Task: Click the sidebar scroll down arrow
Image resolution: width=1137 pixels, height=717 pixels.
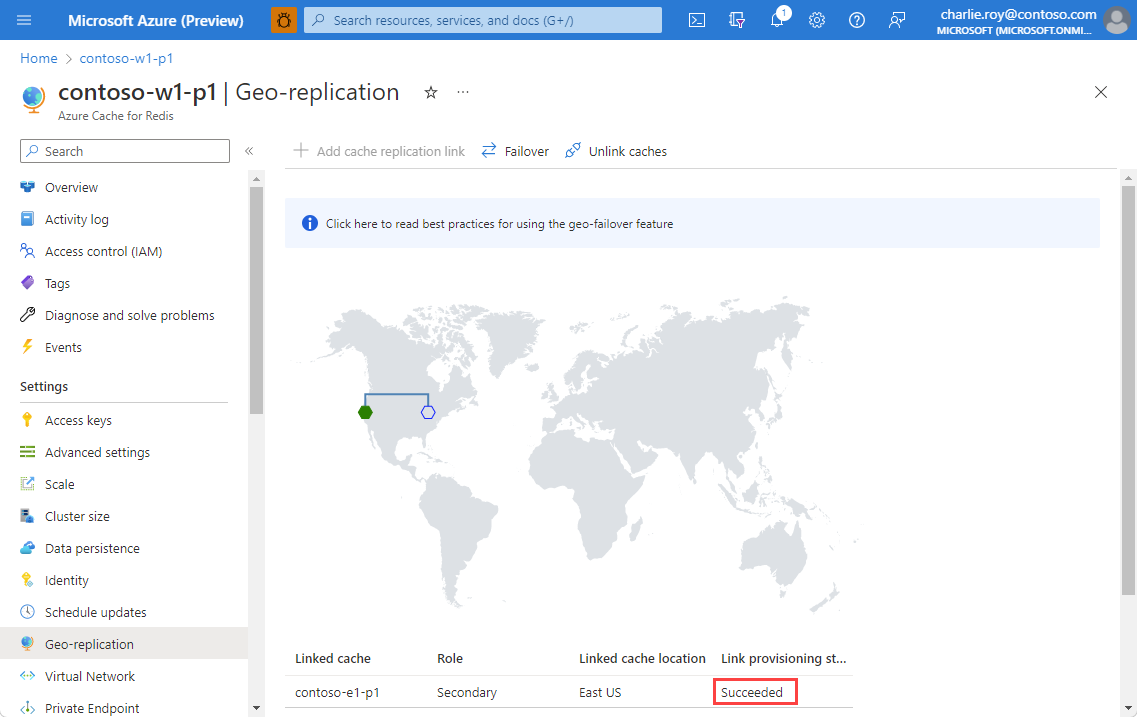Action: click(x=256, y=708)
